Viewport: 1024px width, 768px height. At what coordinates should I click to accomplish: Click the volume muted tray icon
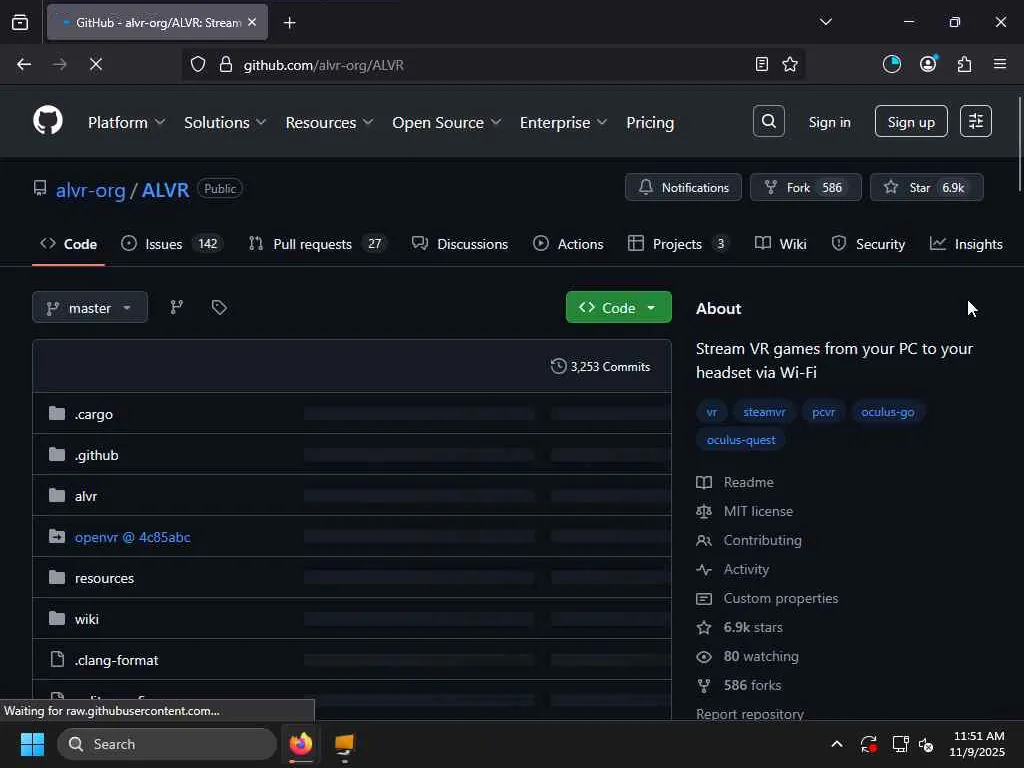coord(926,744)
